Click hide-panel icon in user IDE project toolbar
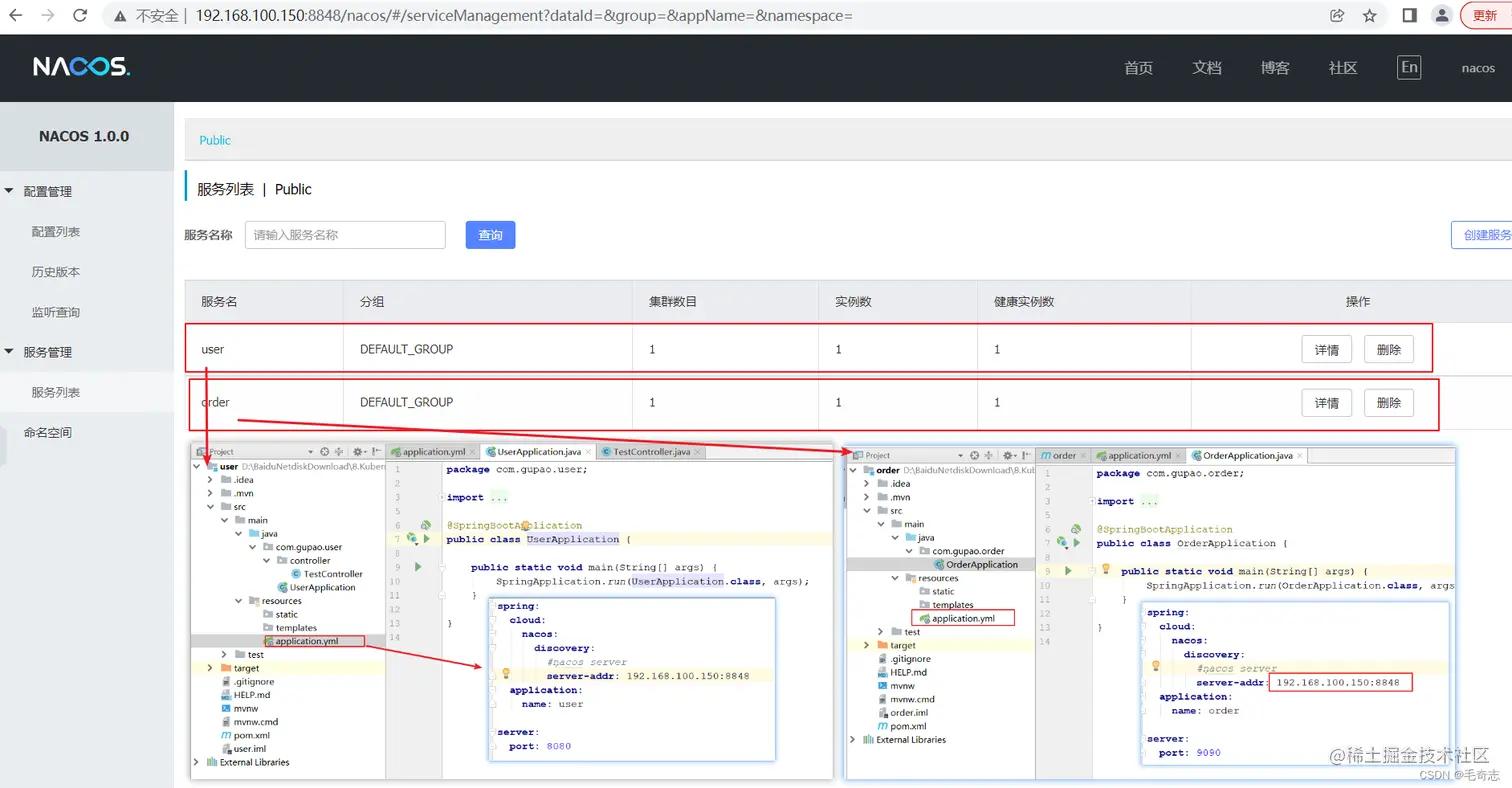This screenshot has height=788, width=1512. click(x=376, y=452)
